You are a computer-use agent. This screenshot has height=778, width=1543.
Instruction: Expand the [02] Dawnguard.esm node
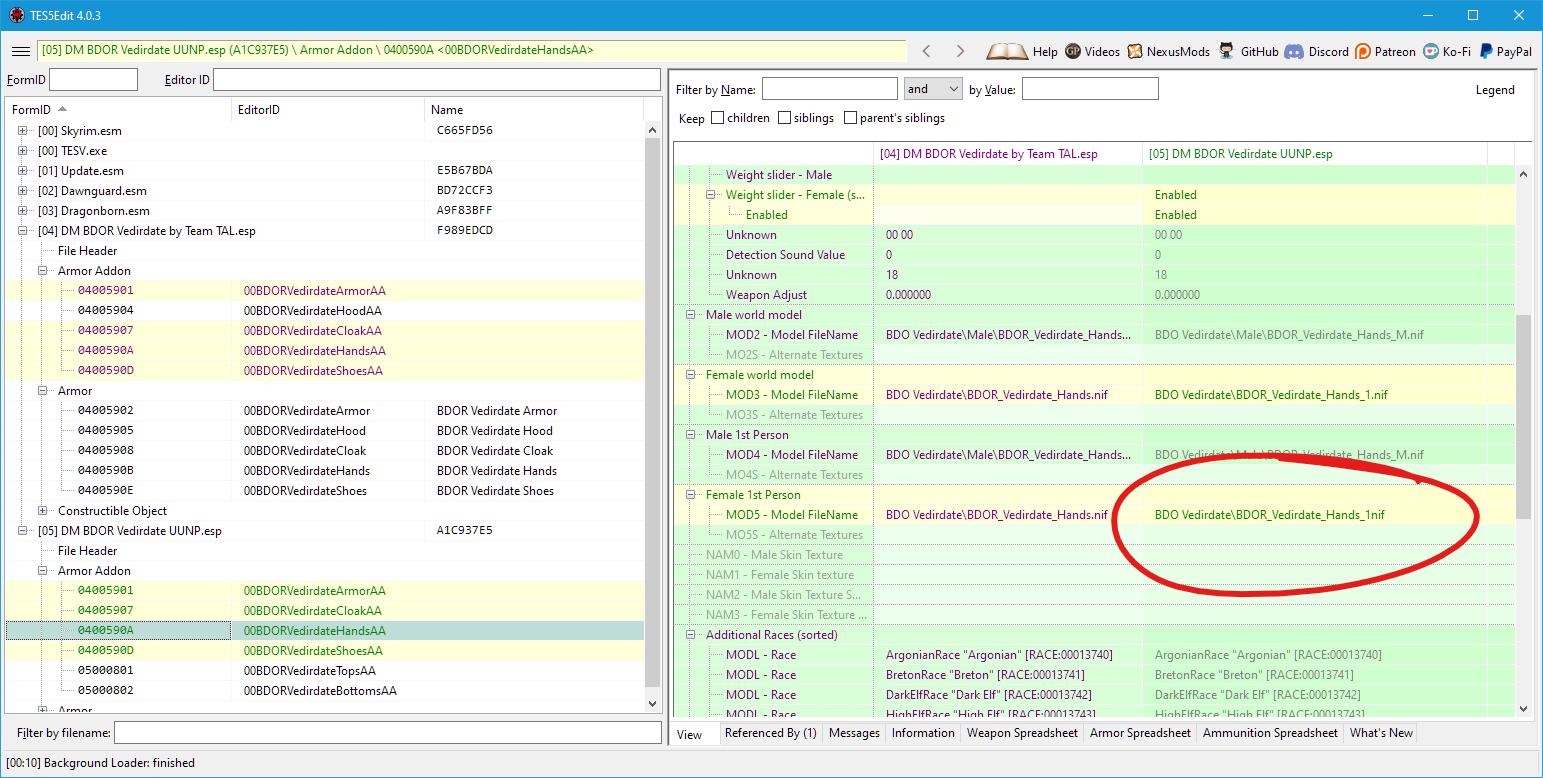coord(23,191)
